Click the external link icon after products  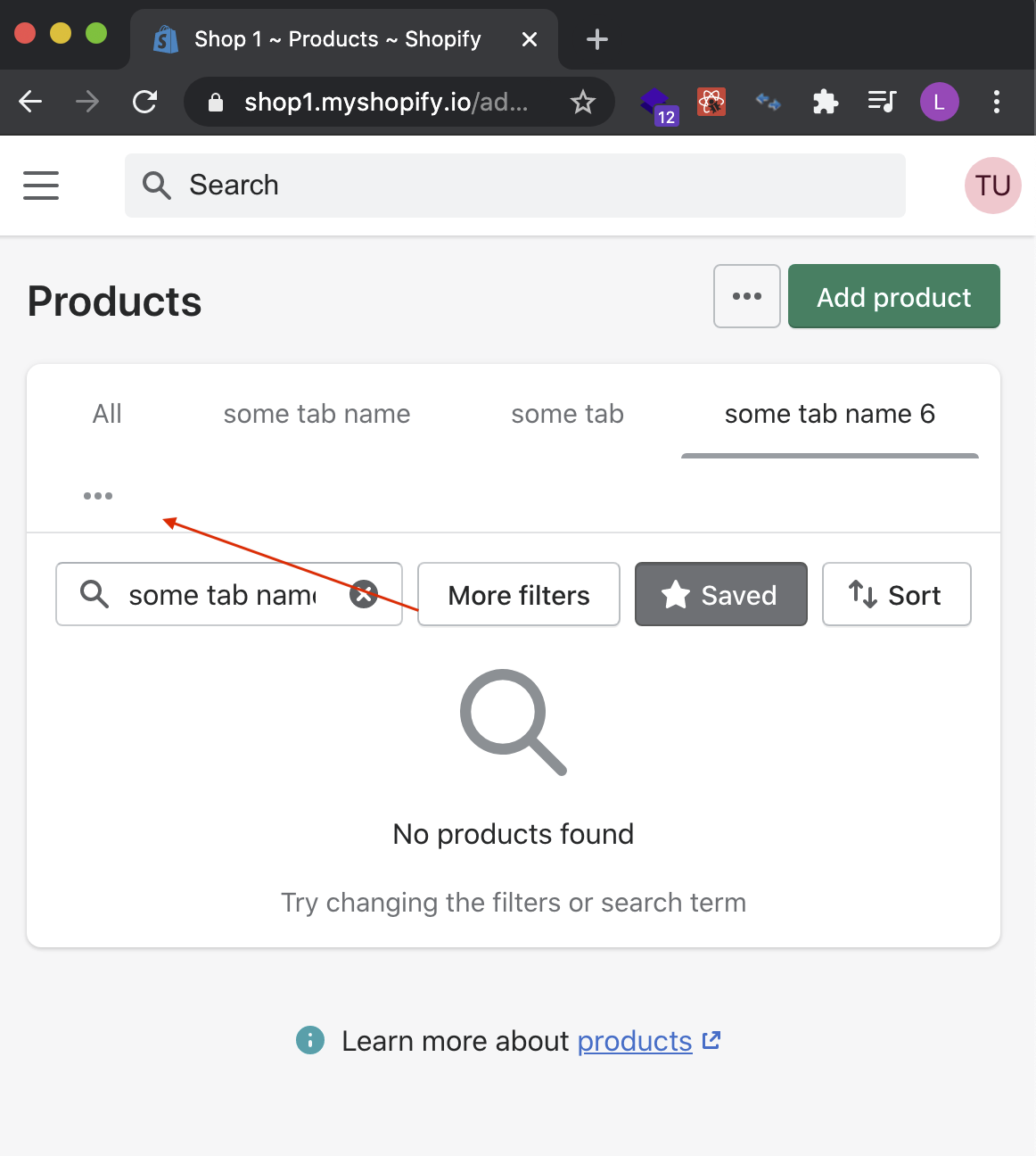pos(711,1040)
